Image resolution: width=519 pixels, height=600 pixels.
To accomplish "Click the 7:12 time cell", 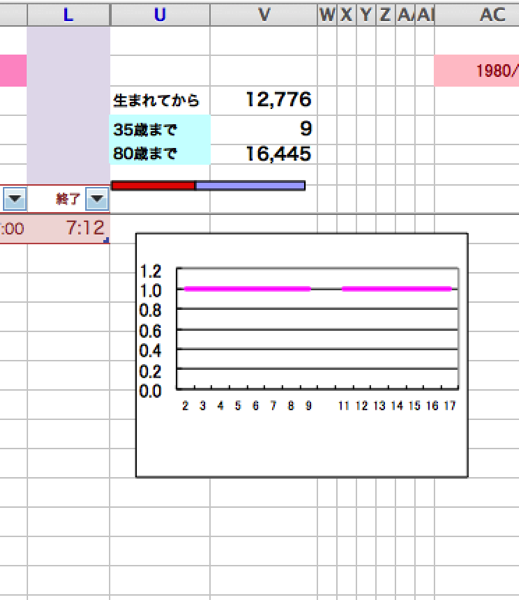I will pos(69,228).
